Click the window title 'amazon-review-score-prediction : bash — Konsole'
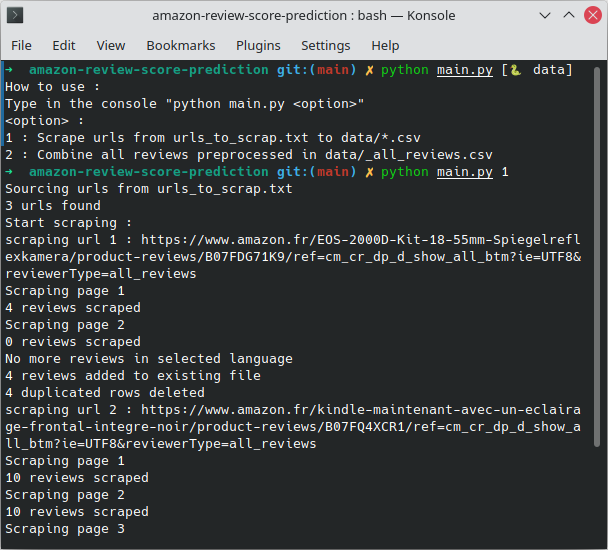This screenshot has width=608, height=550. [304, 16]
